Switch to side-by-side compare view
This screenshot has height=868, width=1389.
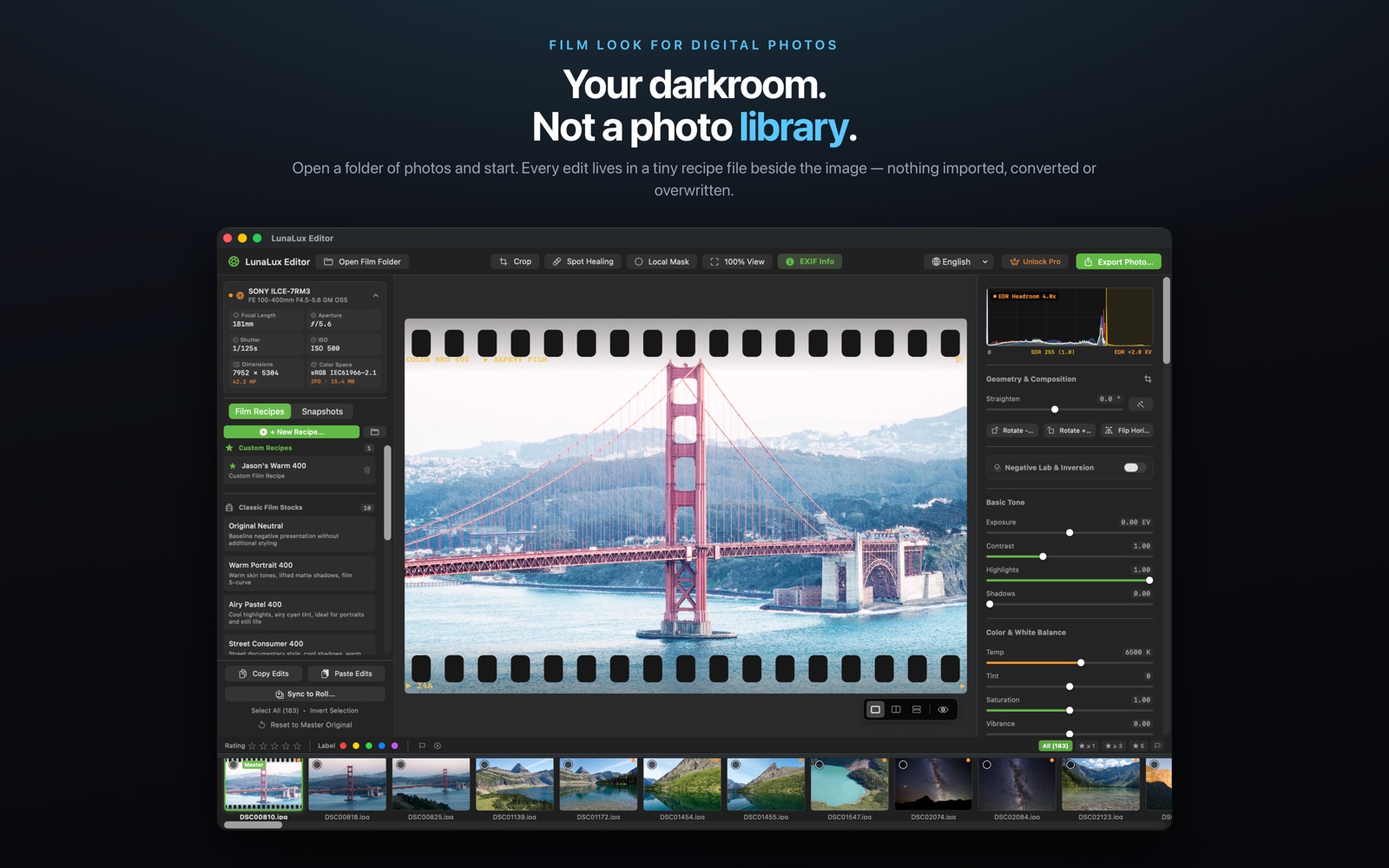pyautogui.click(x=896, y=710)
